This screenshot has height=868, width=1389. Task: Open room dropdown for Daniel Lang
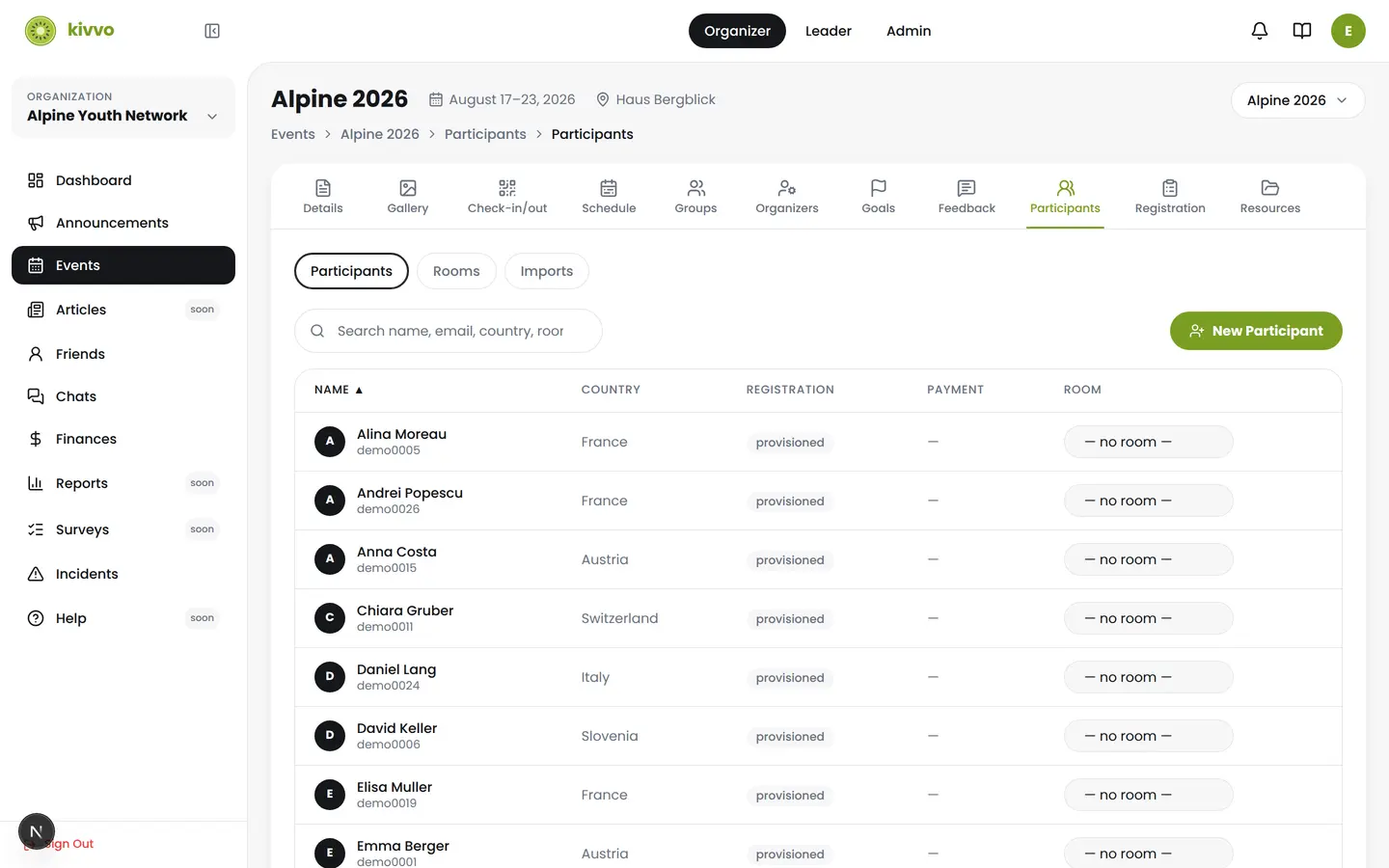tap(1148, 677)
